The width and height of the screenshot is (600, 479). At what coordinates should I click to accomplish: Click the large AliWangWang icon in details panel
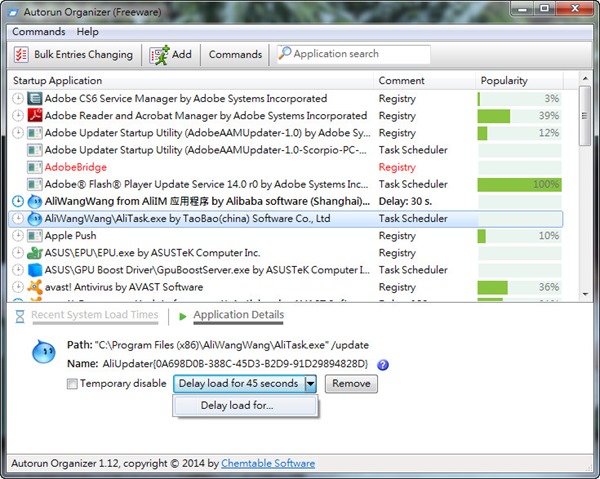click(x=44, y=351)
